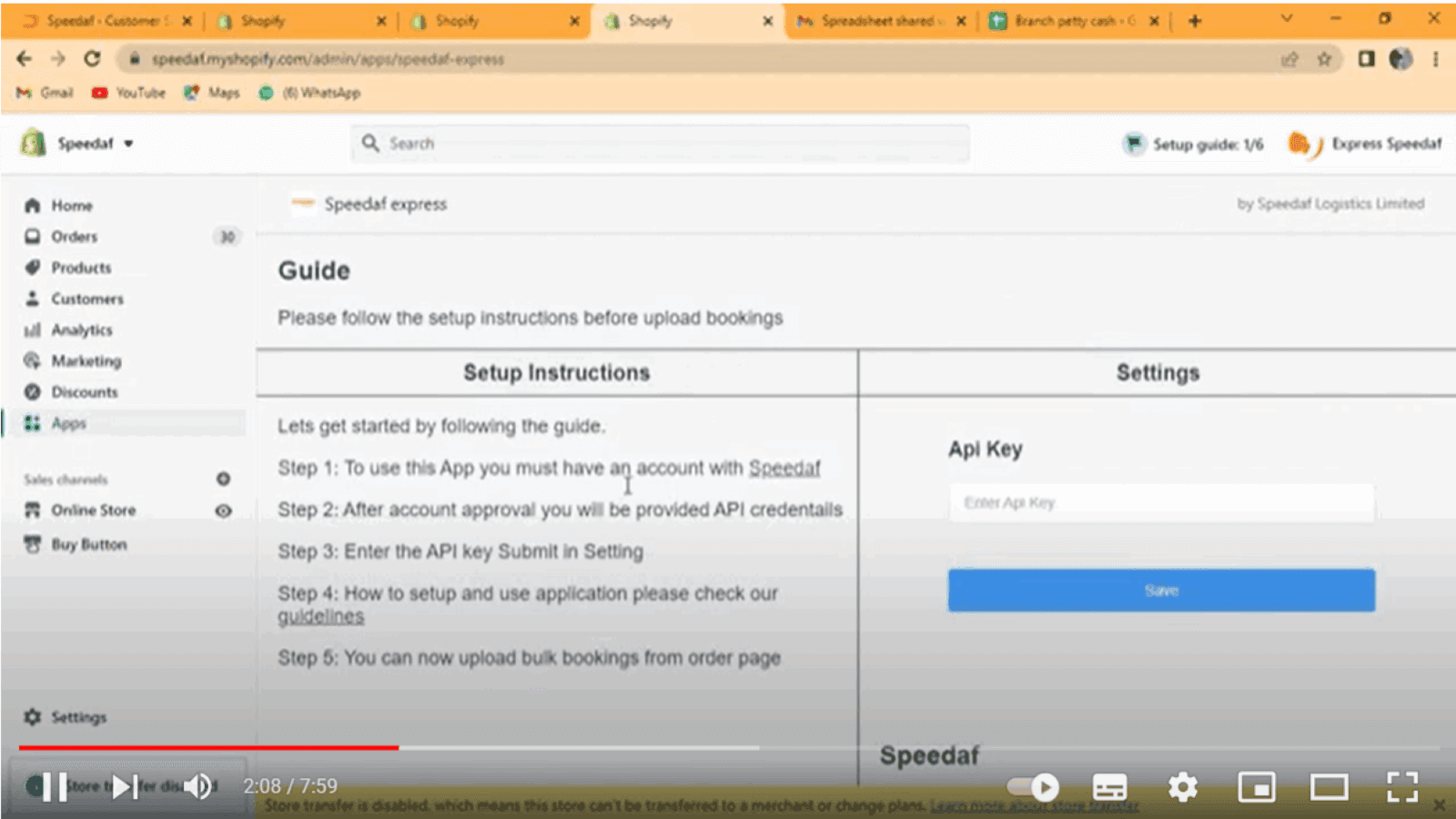The width and height of the screenshot is (1456, 819).
Task: Share this page icon in address bar
Action: pyautogui.click(x=1289, y=59)
